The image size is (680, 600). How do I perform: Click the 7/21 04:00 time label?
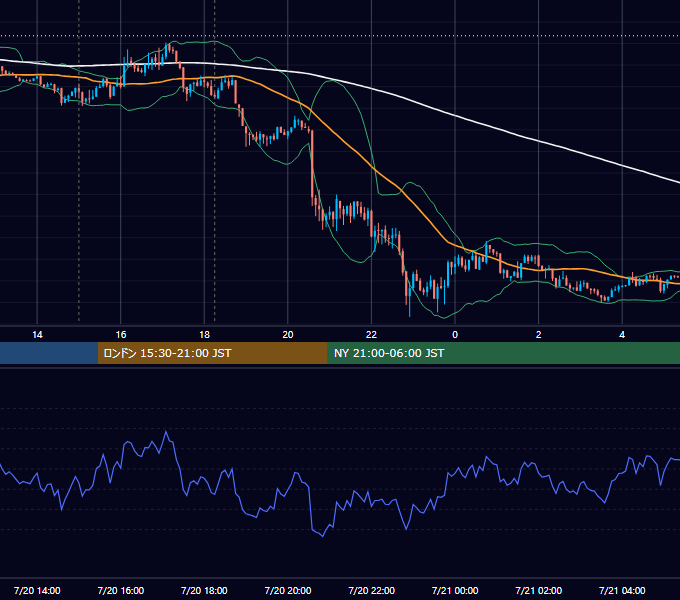point(622,590)
